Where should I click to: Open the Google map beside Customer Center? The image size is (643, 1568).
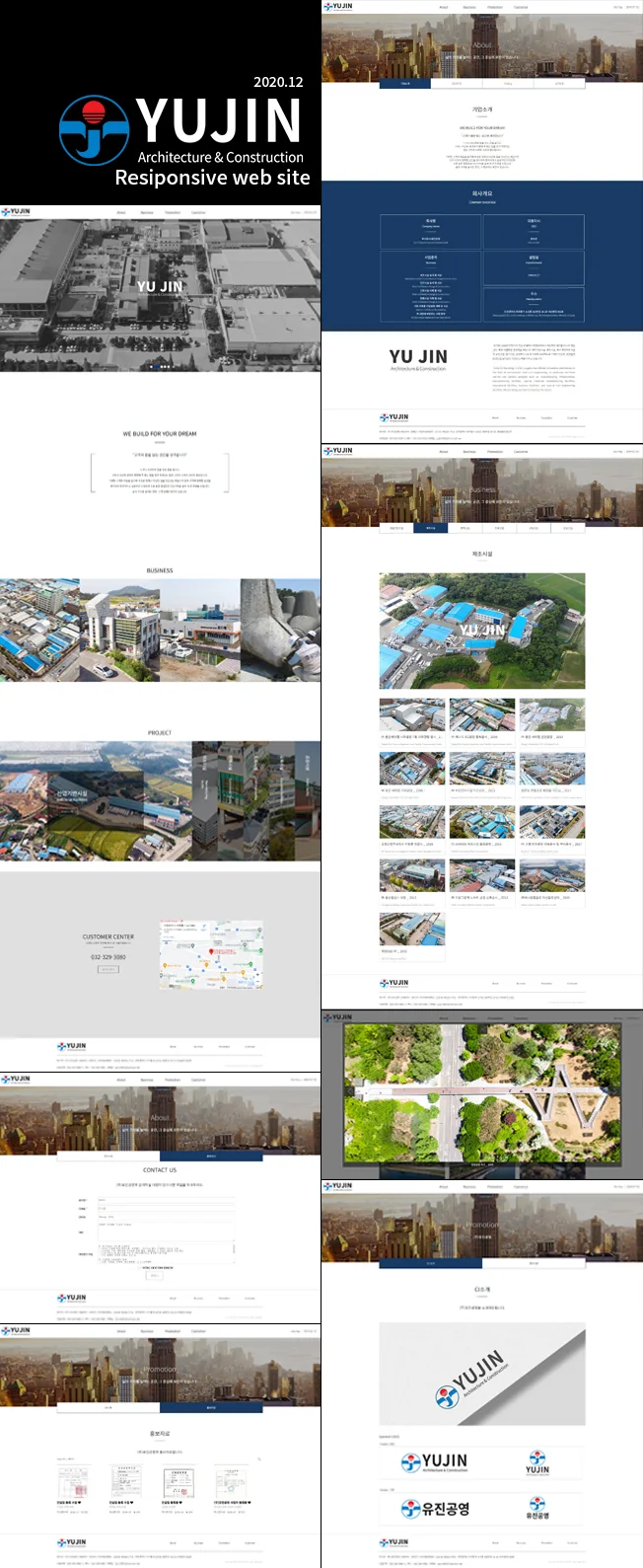point(212,955)
